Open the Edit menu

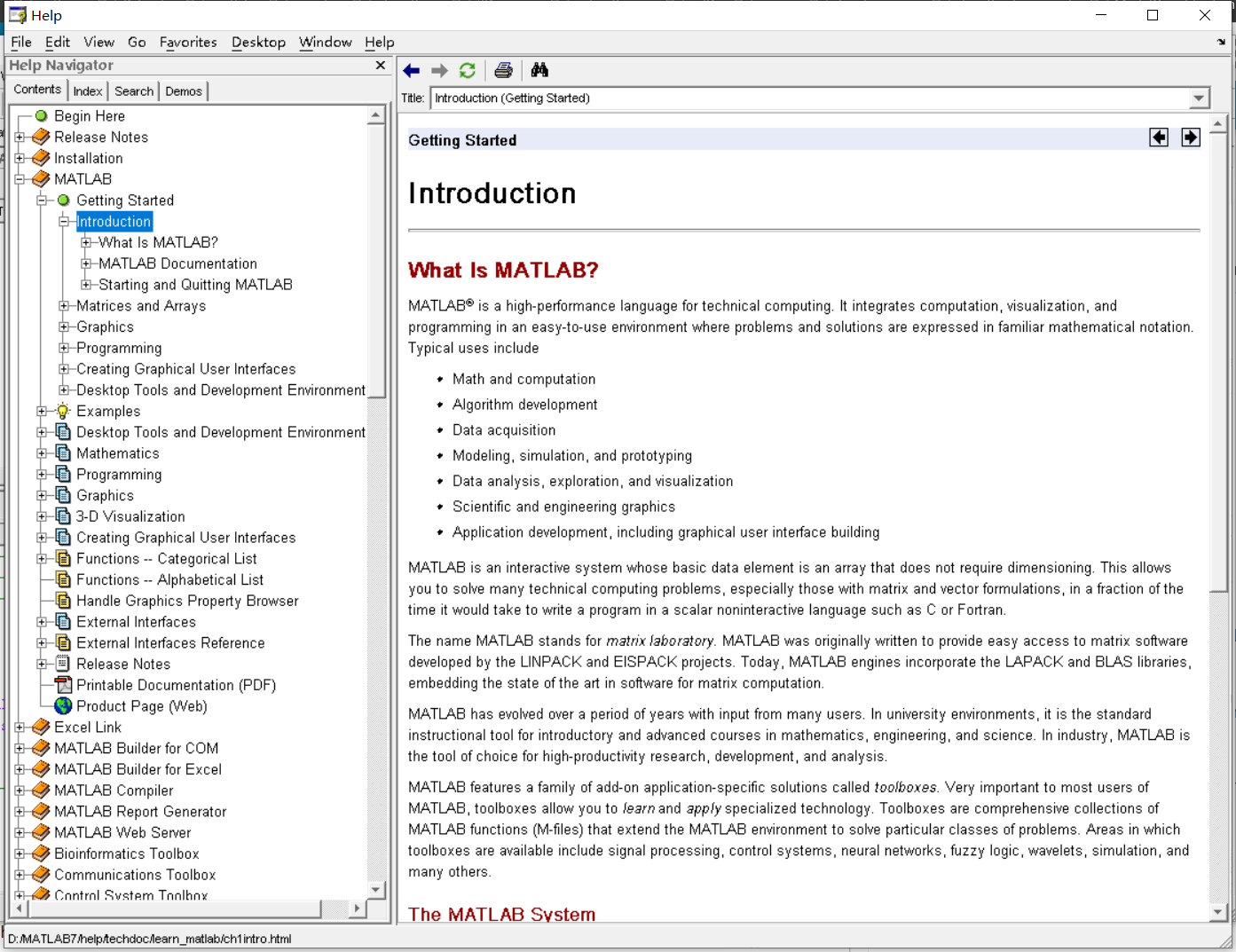click(58, 43)
